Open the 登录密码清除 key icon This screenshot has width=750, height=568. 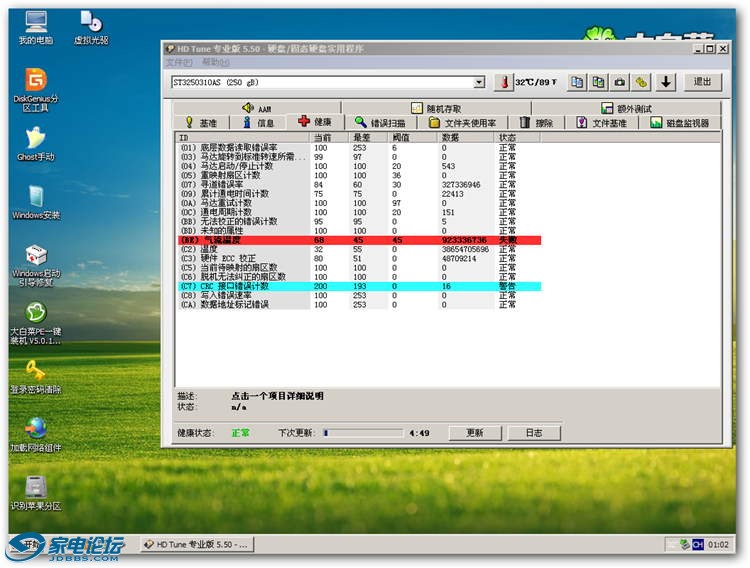point(36,377)
